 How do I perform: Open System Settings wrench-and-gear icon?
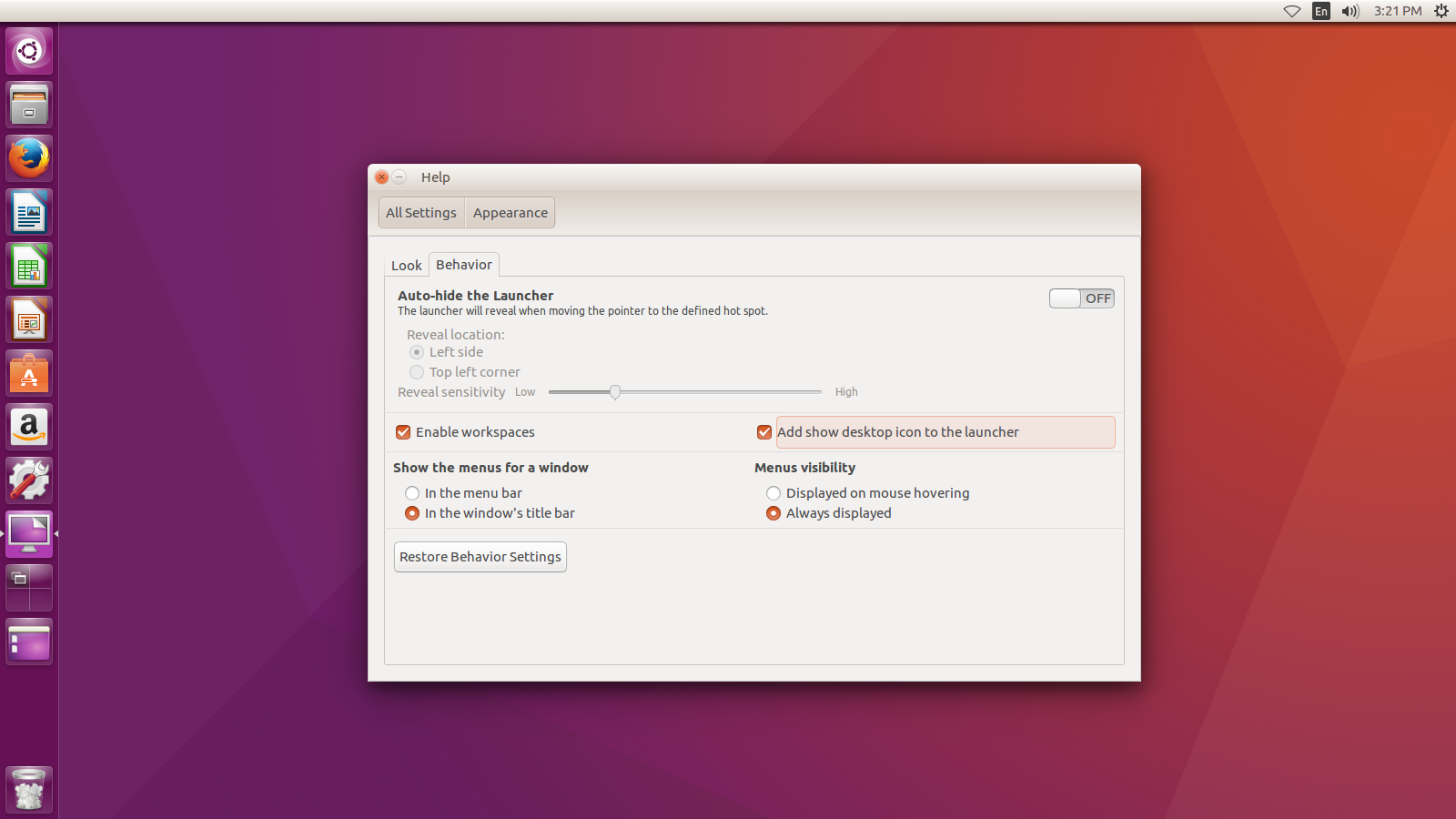click(x=29, y=480)
